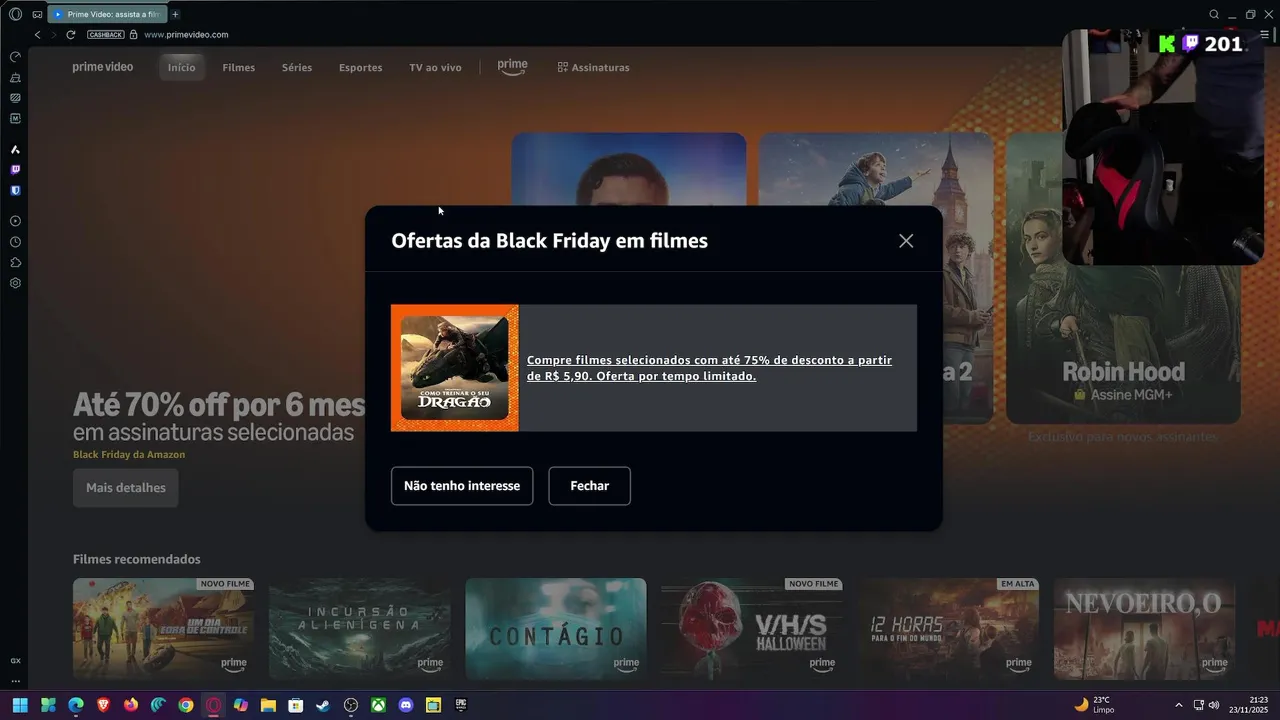
Task: Click the www.primevideo.com address field
Action: click(186, 35)
